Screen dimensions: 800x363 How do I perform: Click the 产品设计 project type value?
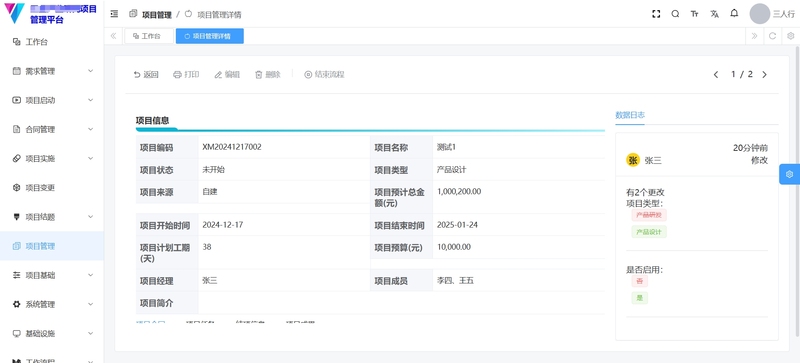click(452, 170)
